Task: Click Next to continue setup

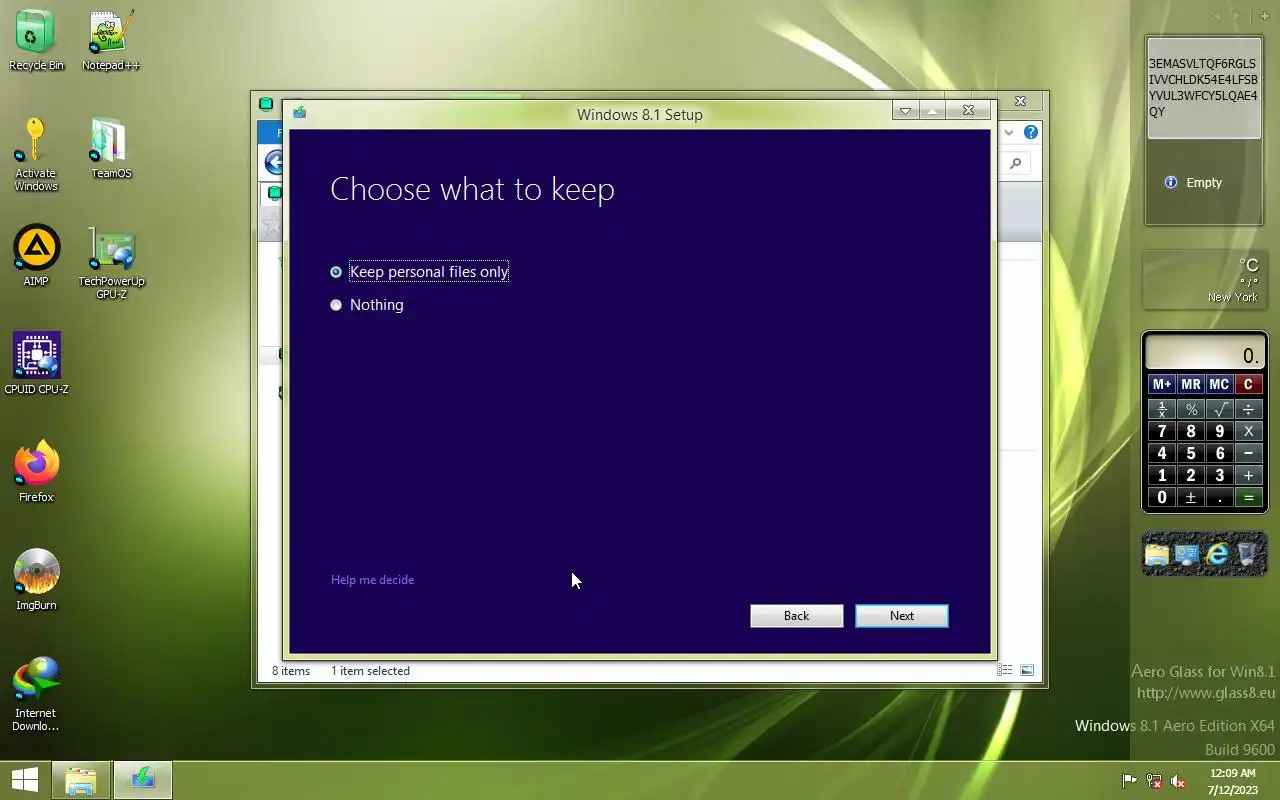Action: [x=902, y=616]
